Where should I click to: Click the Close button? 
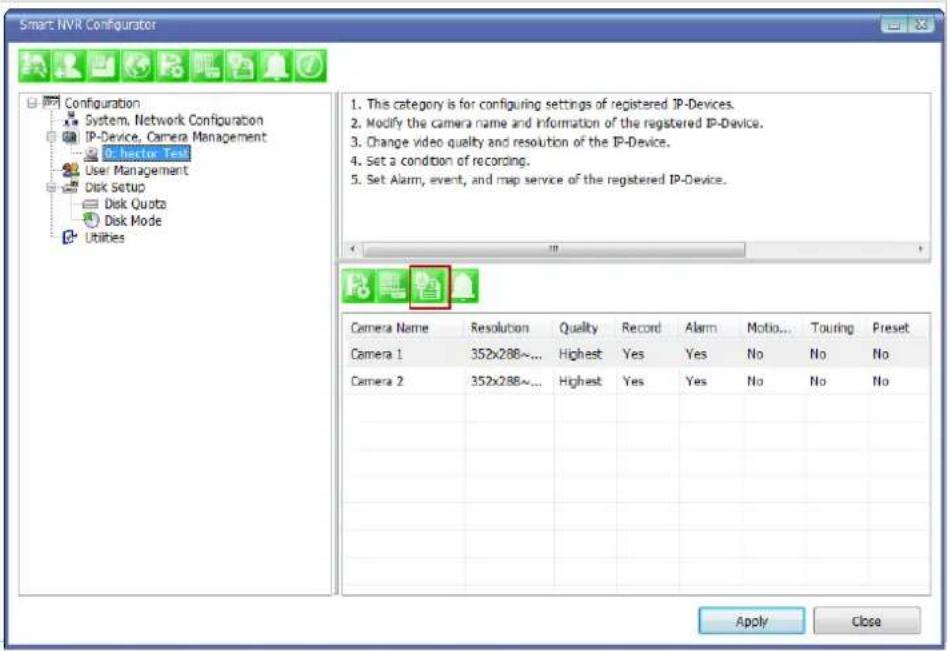pos(866,621)
